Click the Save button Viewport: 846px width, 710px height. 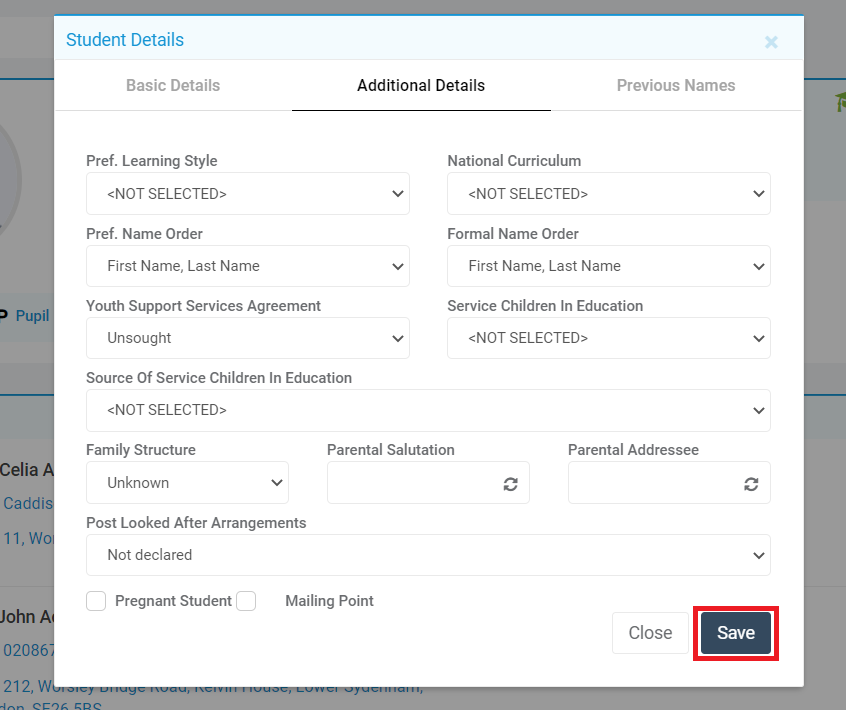click(736, 633)
